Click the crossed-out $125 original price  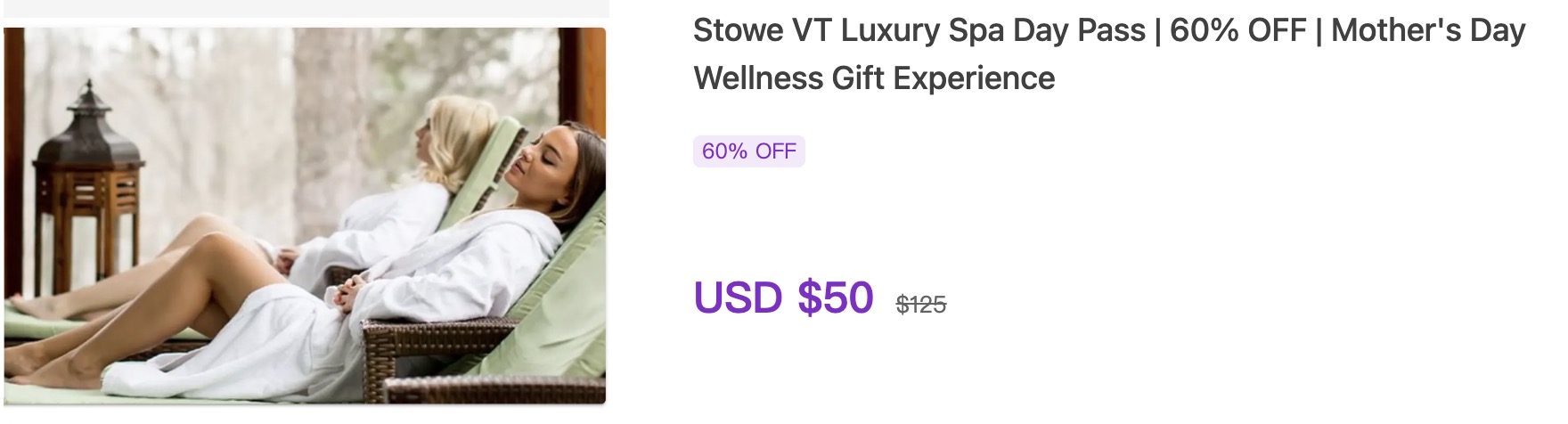pos(921,305)
